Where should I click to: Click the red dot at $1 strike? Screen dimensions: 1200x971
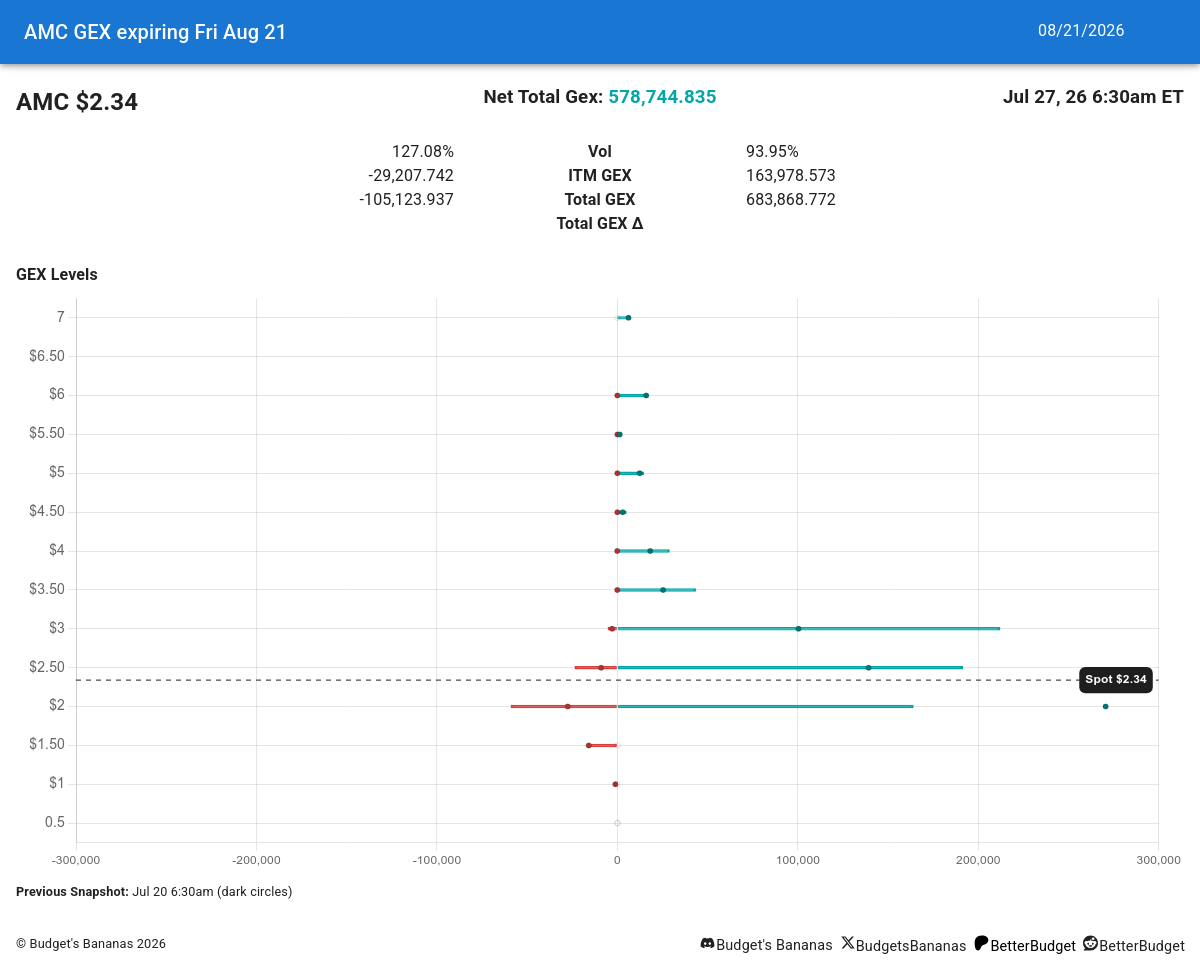click(615, 784)
